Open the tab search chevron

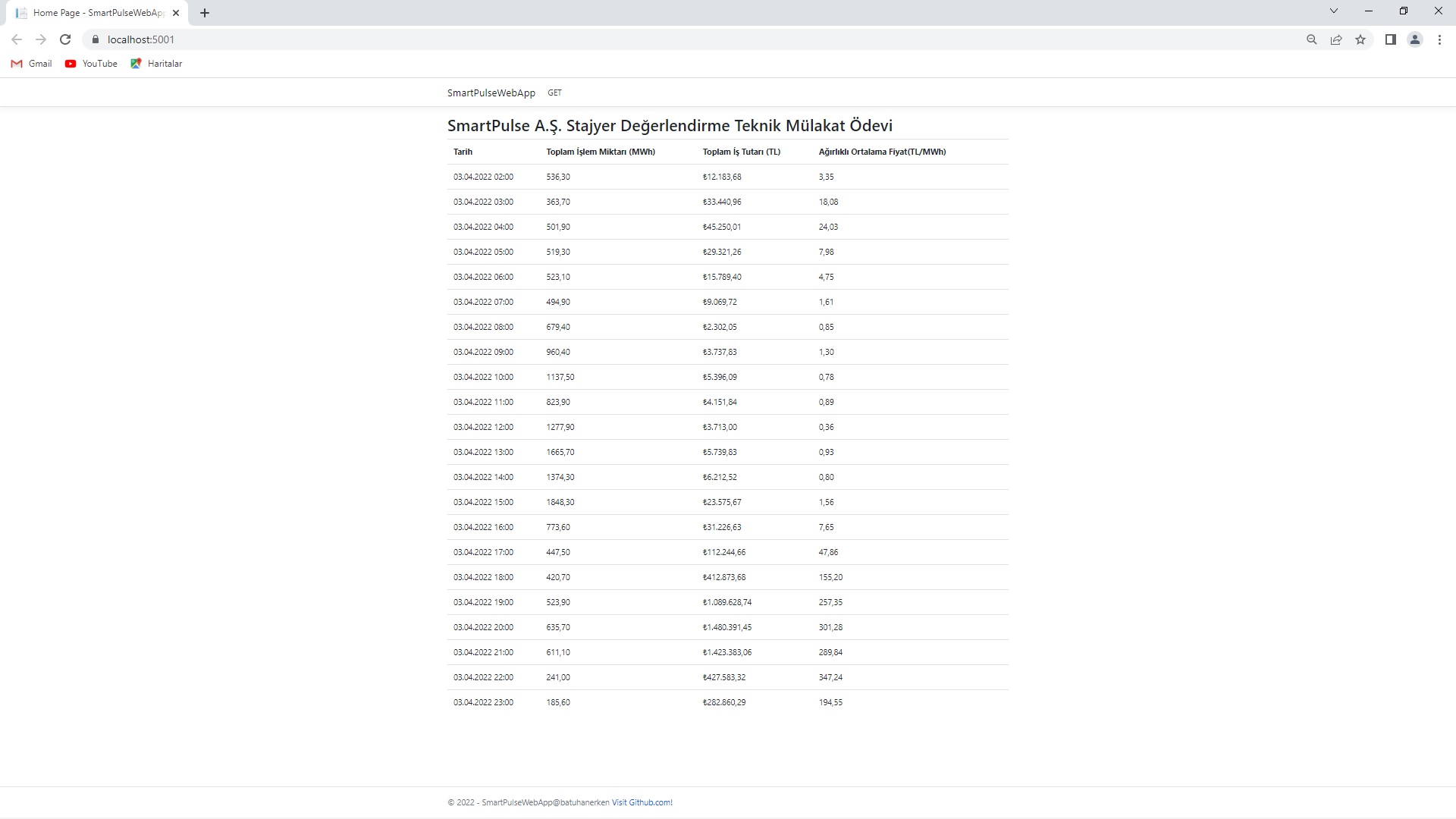click(x=1333, y=11)
